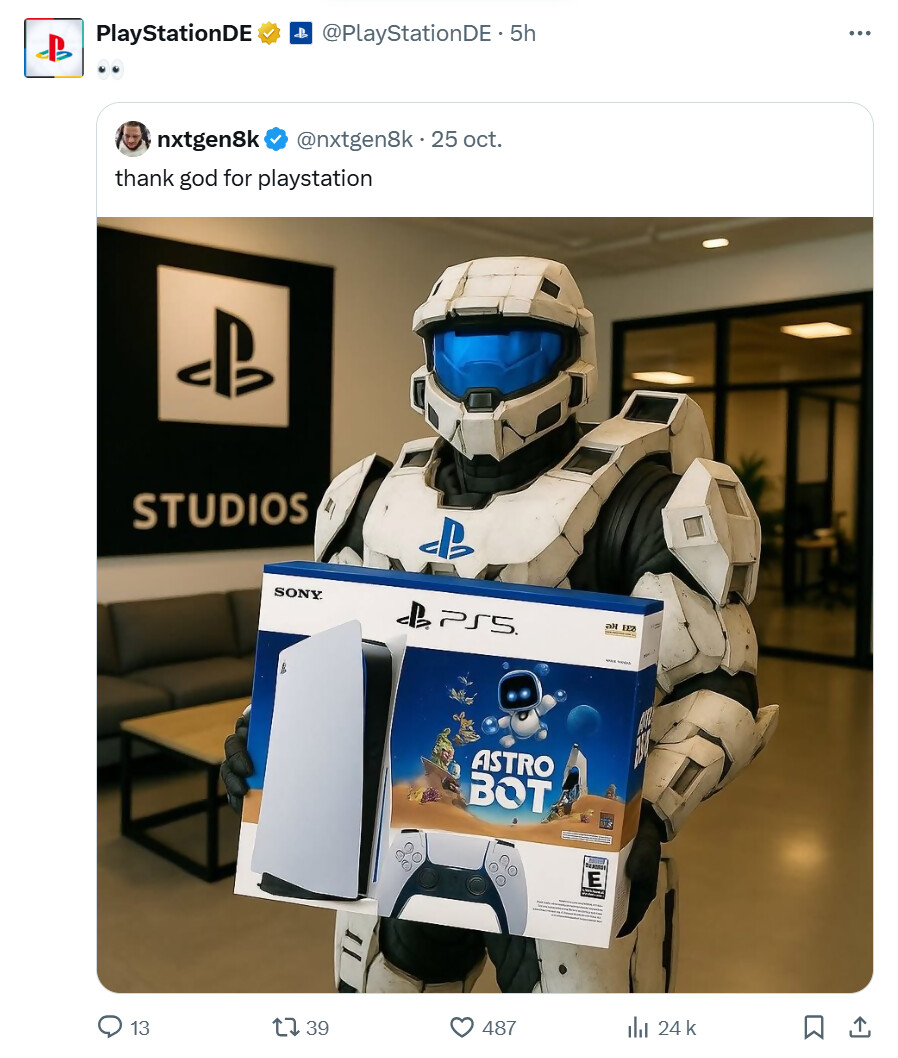Open the @nxtgen8k handle in quoted post
Viewport: 898px width, 1058px height.
coord(354,139)
